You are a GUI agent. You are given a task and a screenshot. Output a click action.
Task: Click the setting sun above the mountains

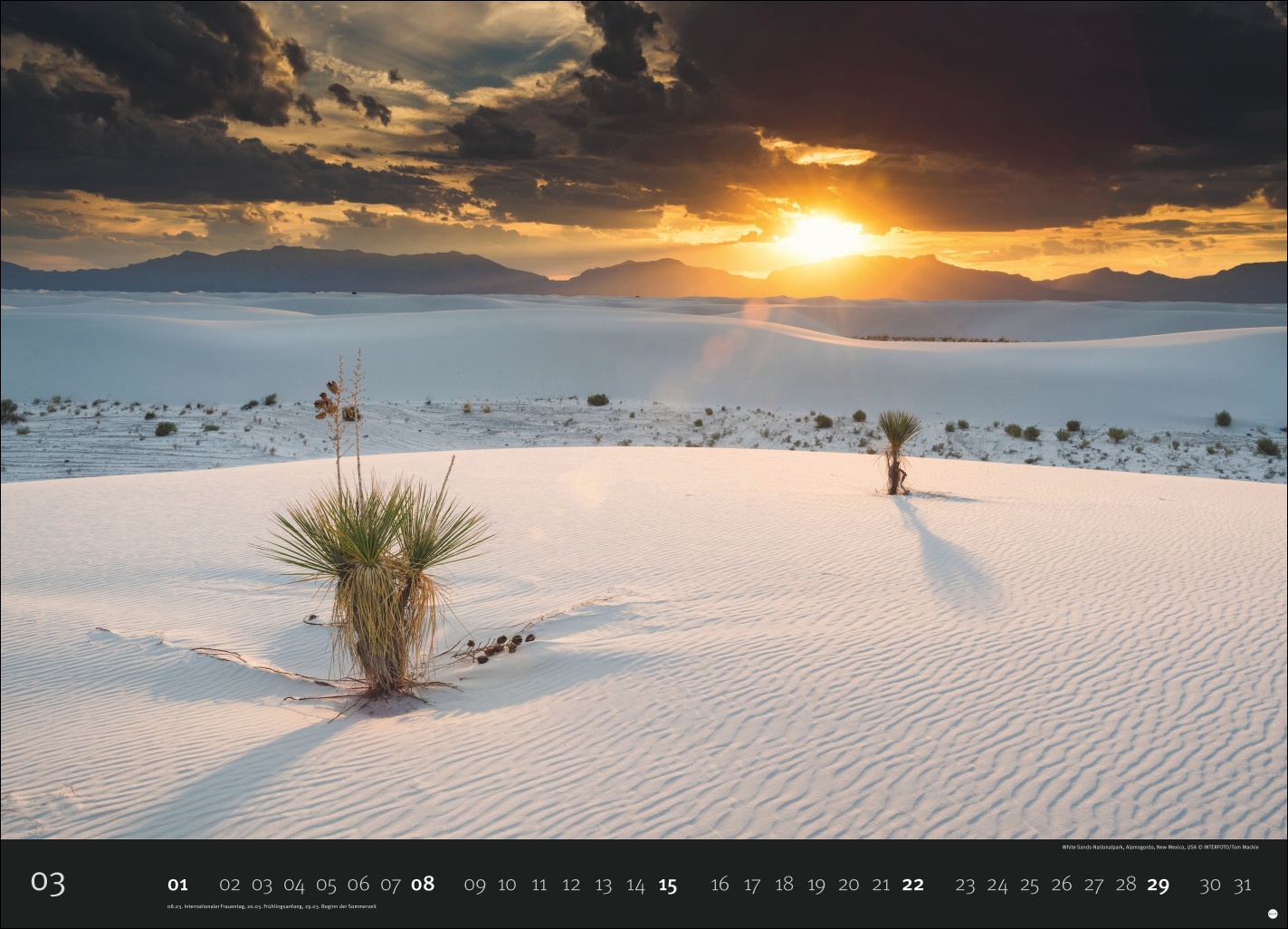[x=822, y=235]
